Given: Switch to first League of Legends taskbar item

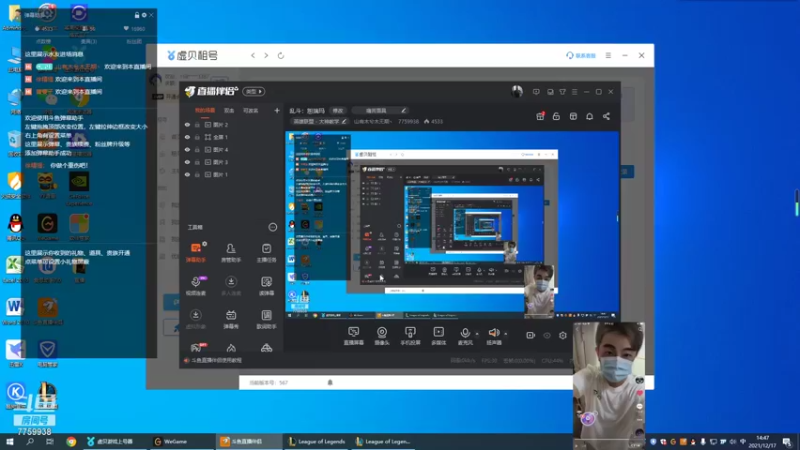Looking at the screenshot, I should click(317, 441).
